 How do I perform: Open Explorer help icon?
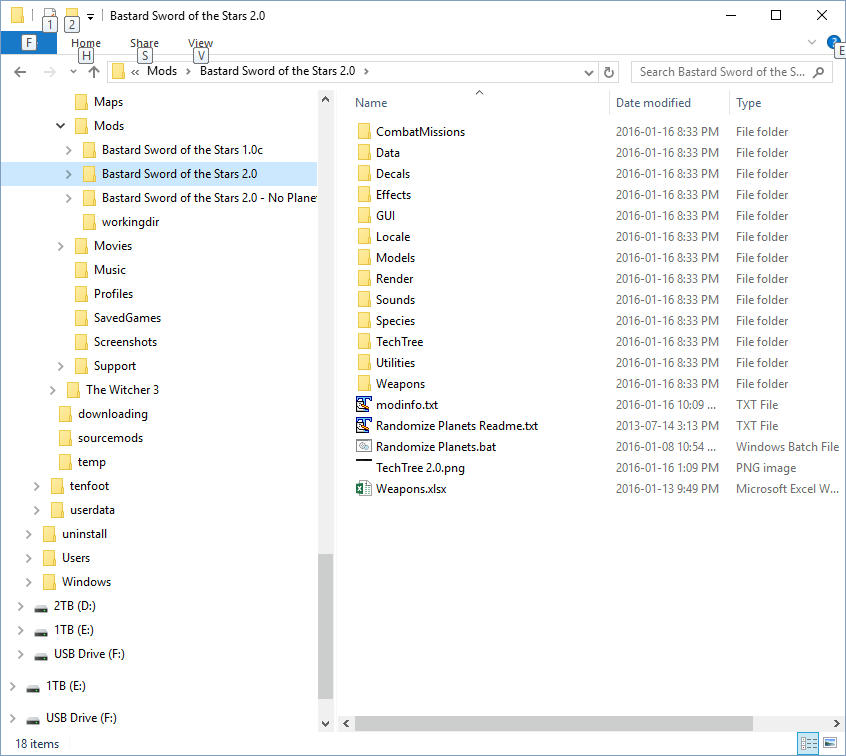tap(833, 42)
